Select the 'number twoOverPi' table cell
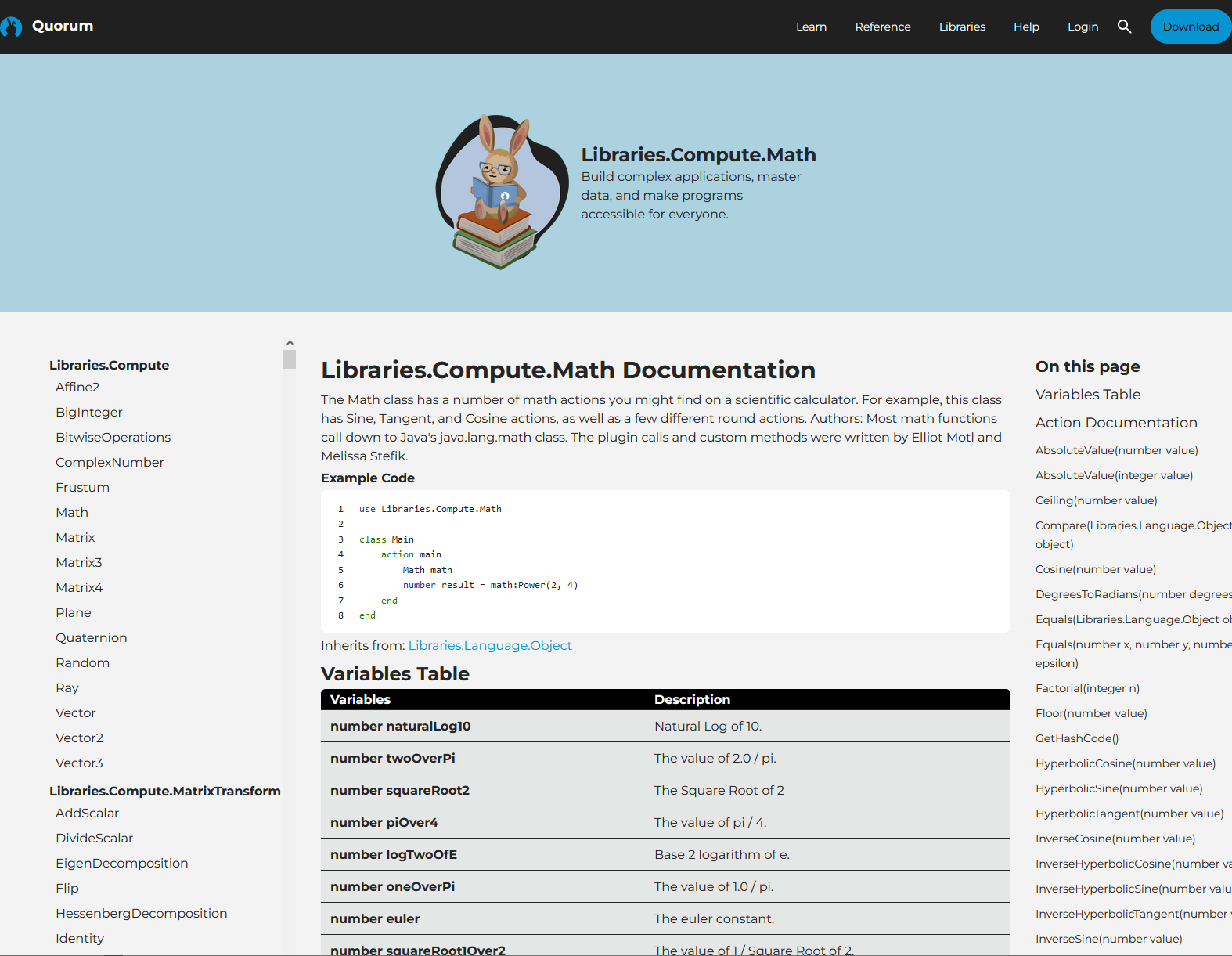Image resolution: width=1232 pixels, height=956 pixels. click(x=483, y=758)
